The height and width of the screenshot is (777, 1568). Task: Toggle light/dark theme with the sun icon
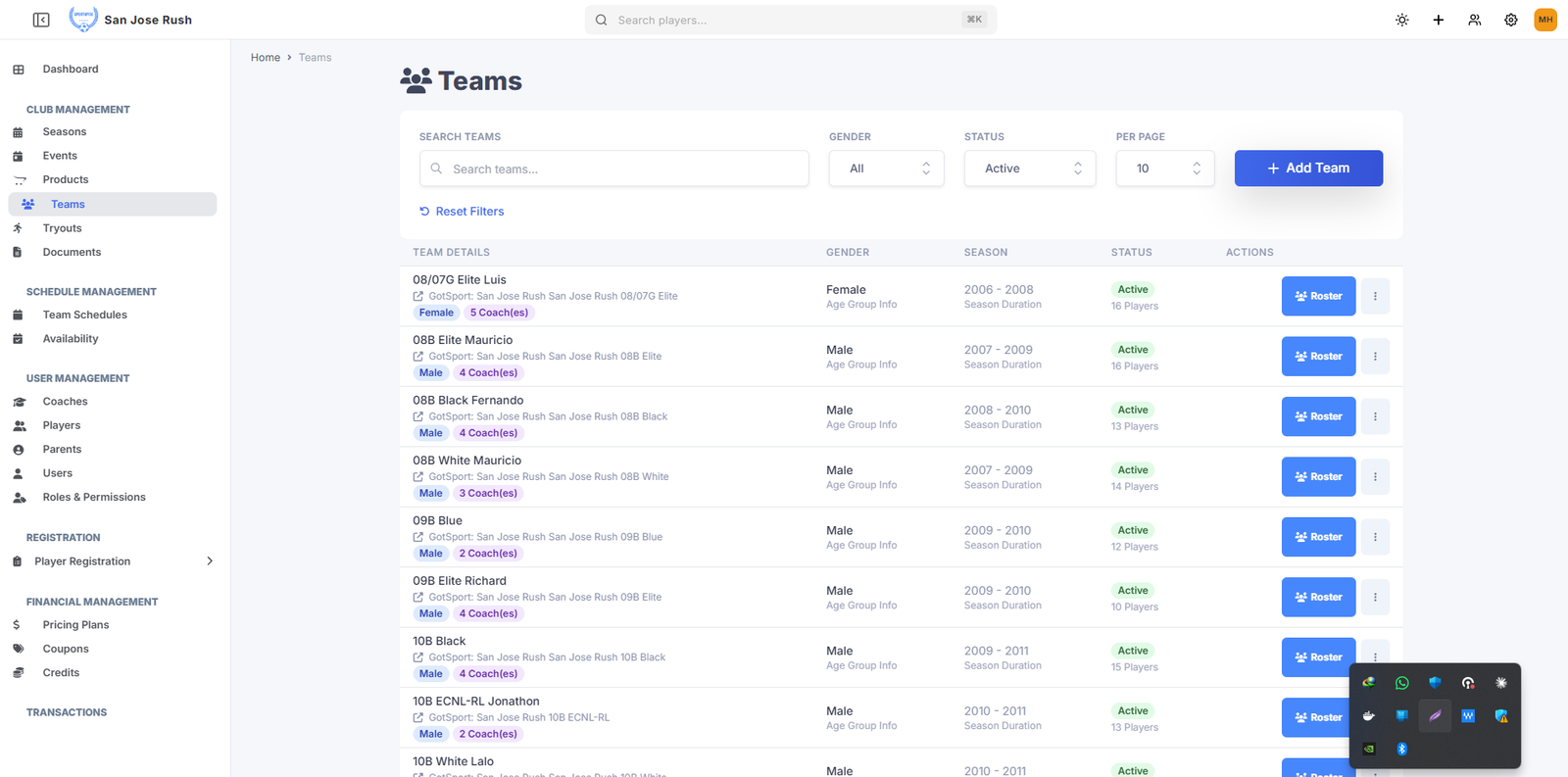pos(1401,20)
